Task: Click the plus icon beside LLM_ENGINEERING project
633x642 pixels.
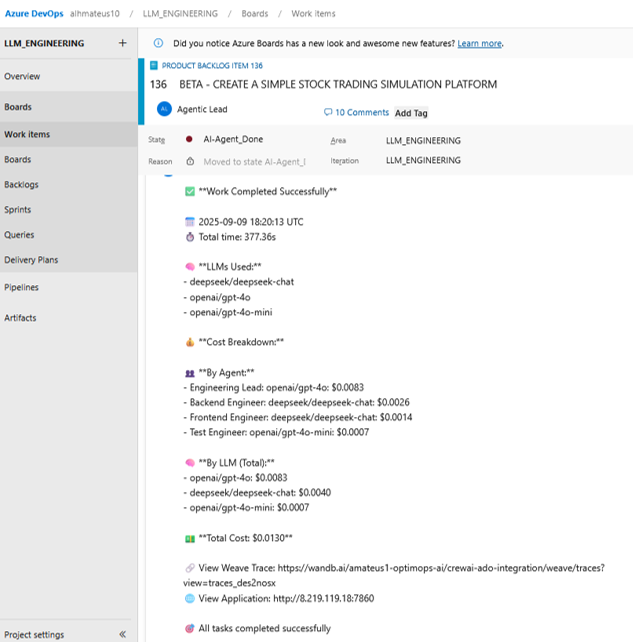Action: pyautogui.click(x=122, y=44)
